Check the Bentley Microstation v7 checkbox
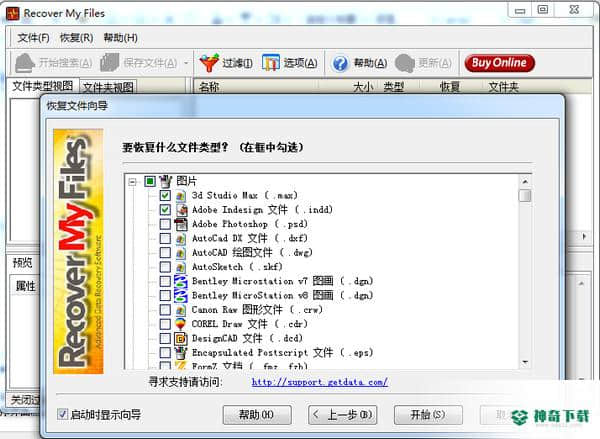The image size is (600, 439). click(165, 281)
